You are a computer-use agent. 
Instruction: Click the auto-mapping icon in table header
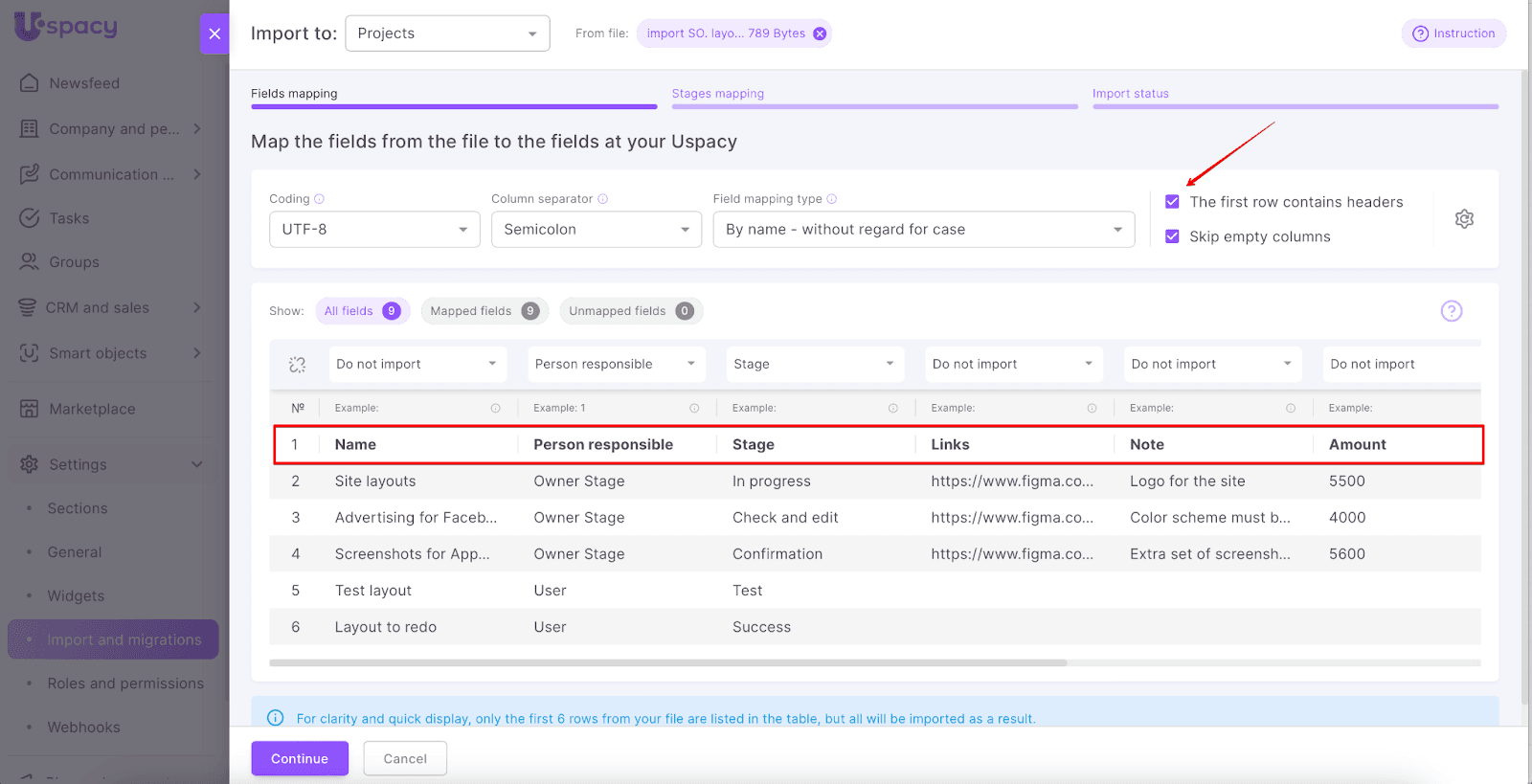click(x=298, y=365)
